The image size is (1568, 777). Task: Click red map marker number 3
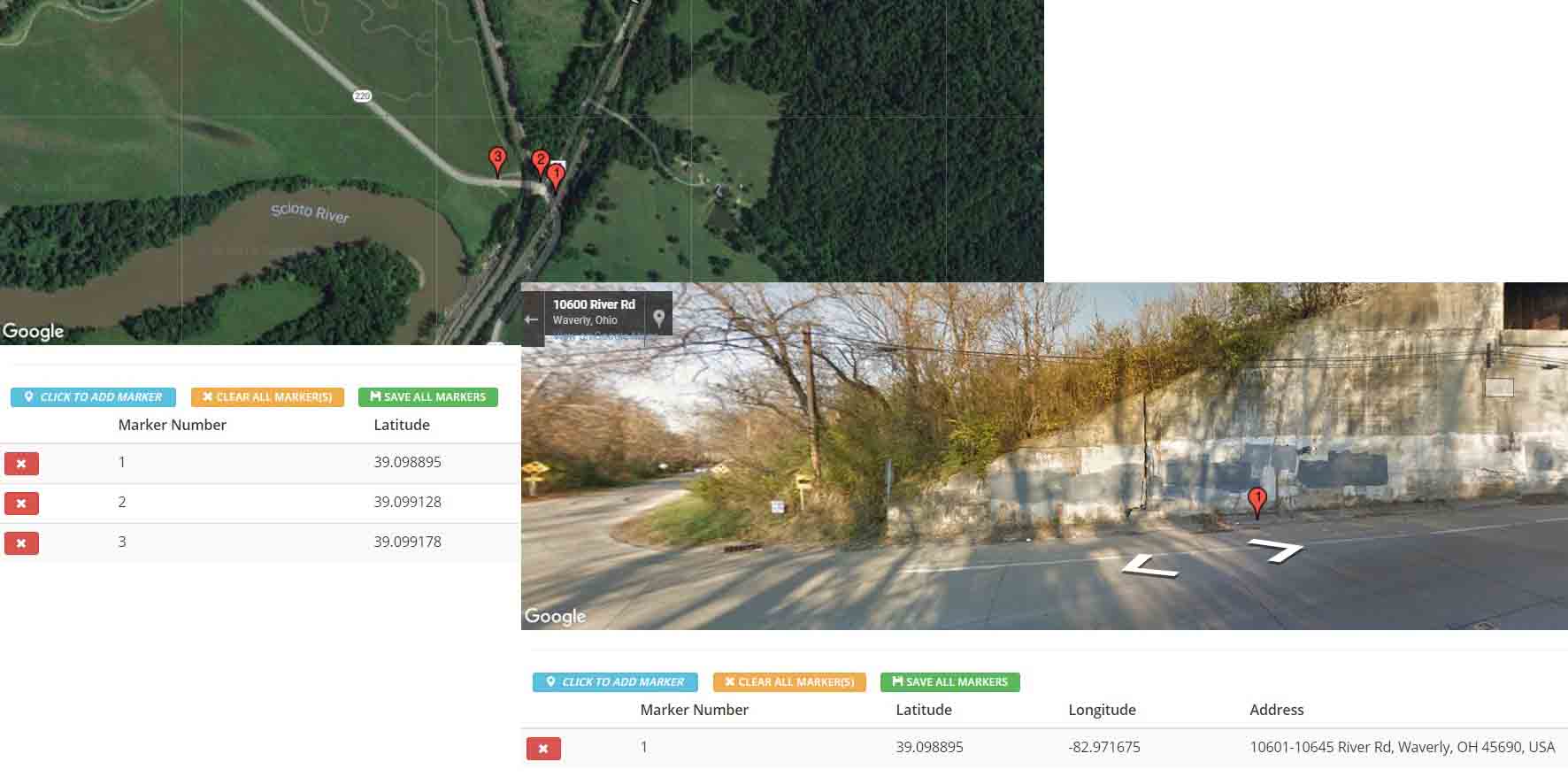497,161
